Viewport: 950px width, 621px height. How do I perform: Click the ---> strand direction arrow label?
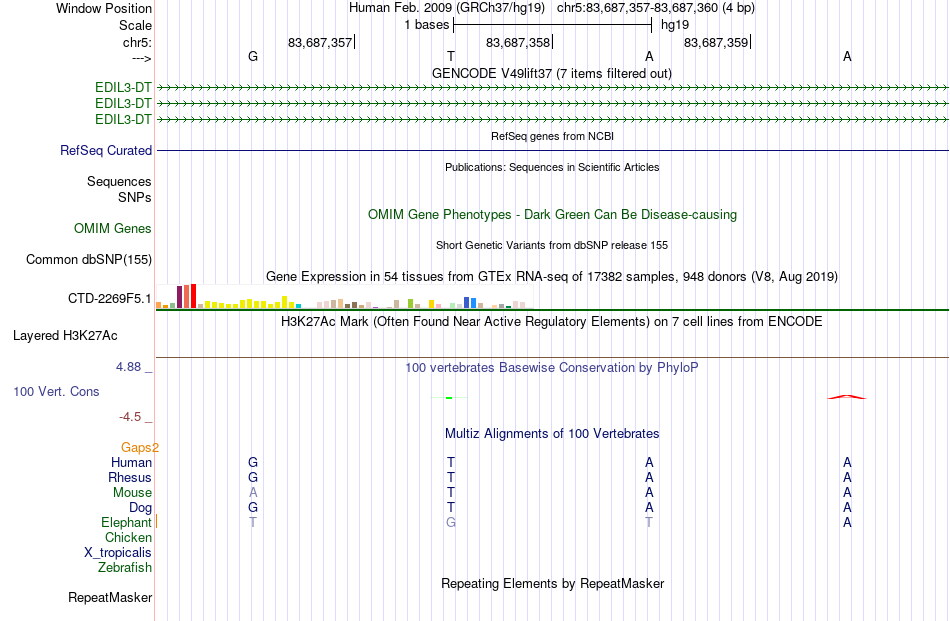(x=141, y=58)
